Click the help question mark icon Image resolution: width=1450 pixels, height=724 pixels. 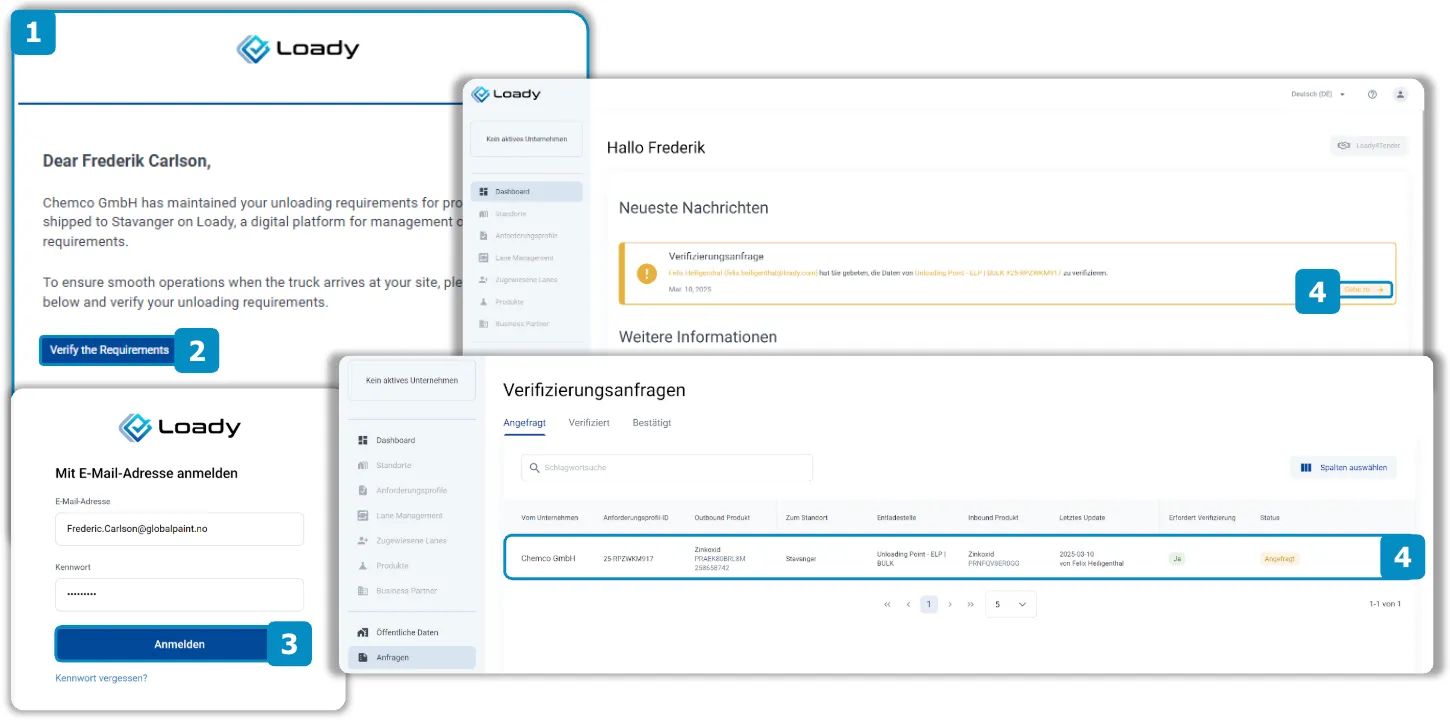(x=1372, y=94)
